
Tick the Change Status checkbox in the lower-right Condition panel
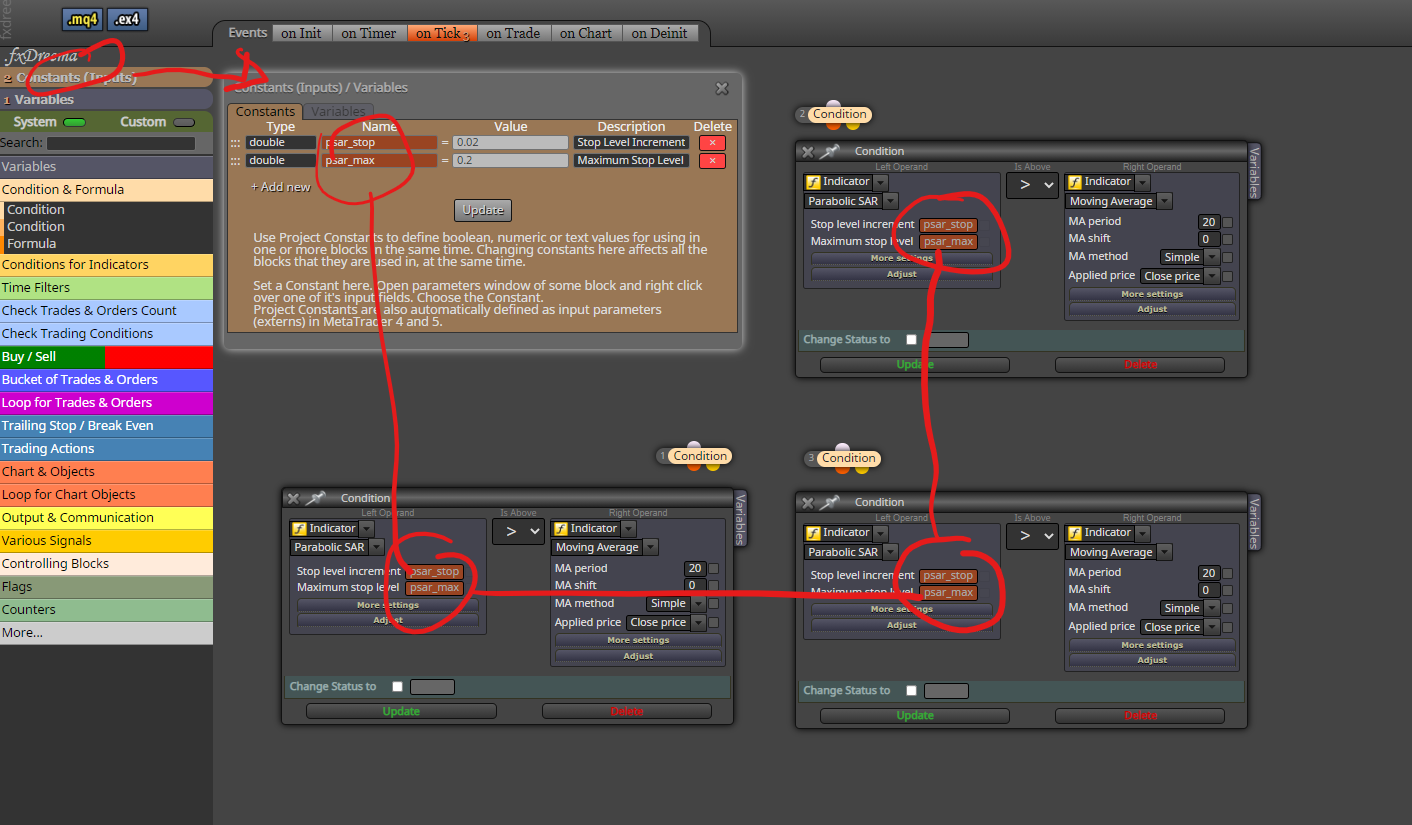(911, 691)
